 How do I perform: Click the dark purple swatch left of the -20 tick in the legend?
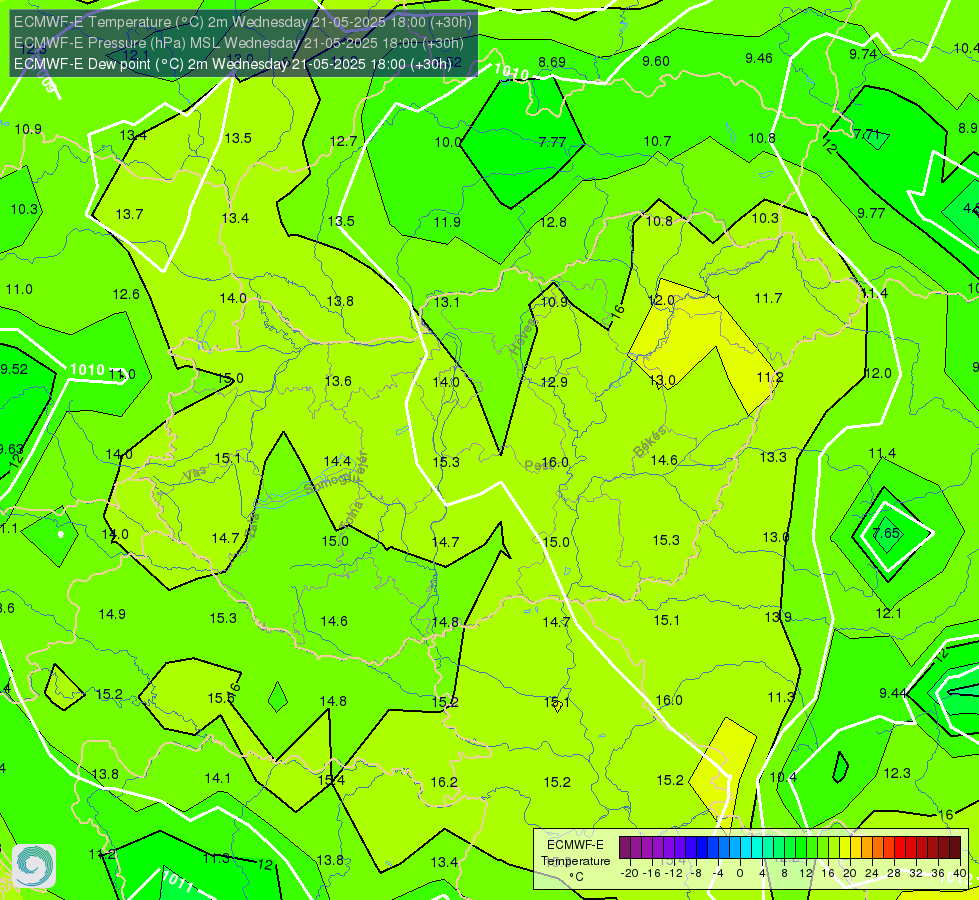coord(625,848)
